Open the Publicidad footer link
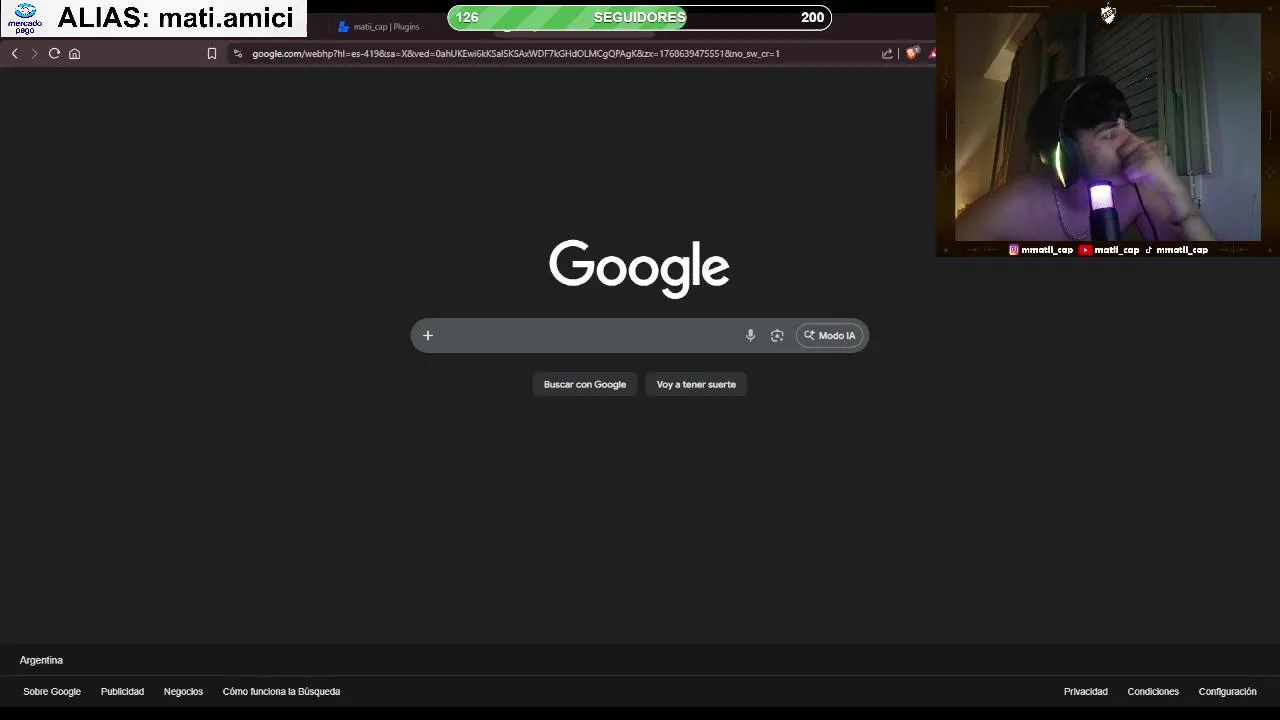The width and height of the screenshot is (1280, 720). (x=122, y=691)
